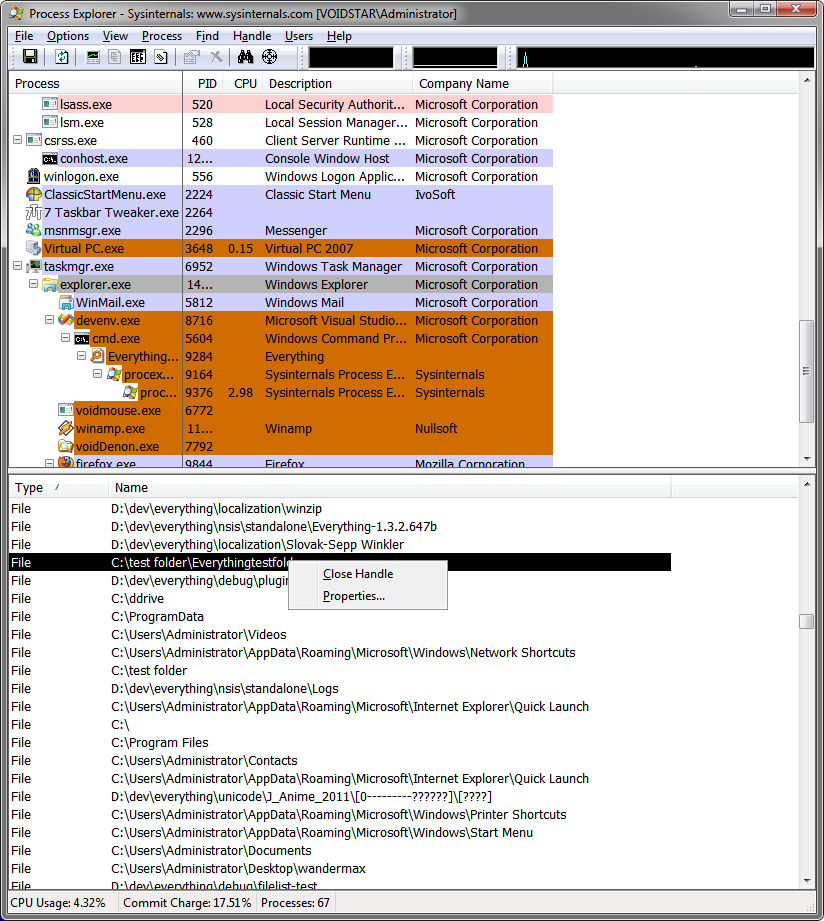
Task: Click the process list vertical scrollbar thumb
Action: (x=806, y=371)
